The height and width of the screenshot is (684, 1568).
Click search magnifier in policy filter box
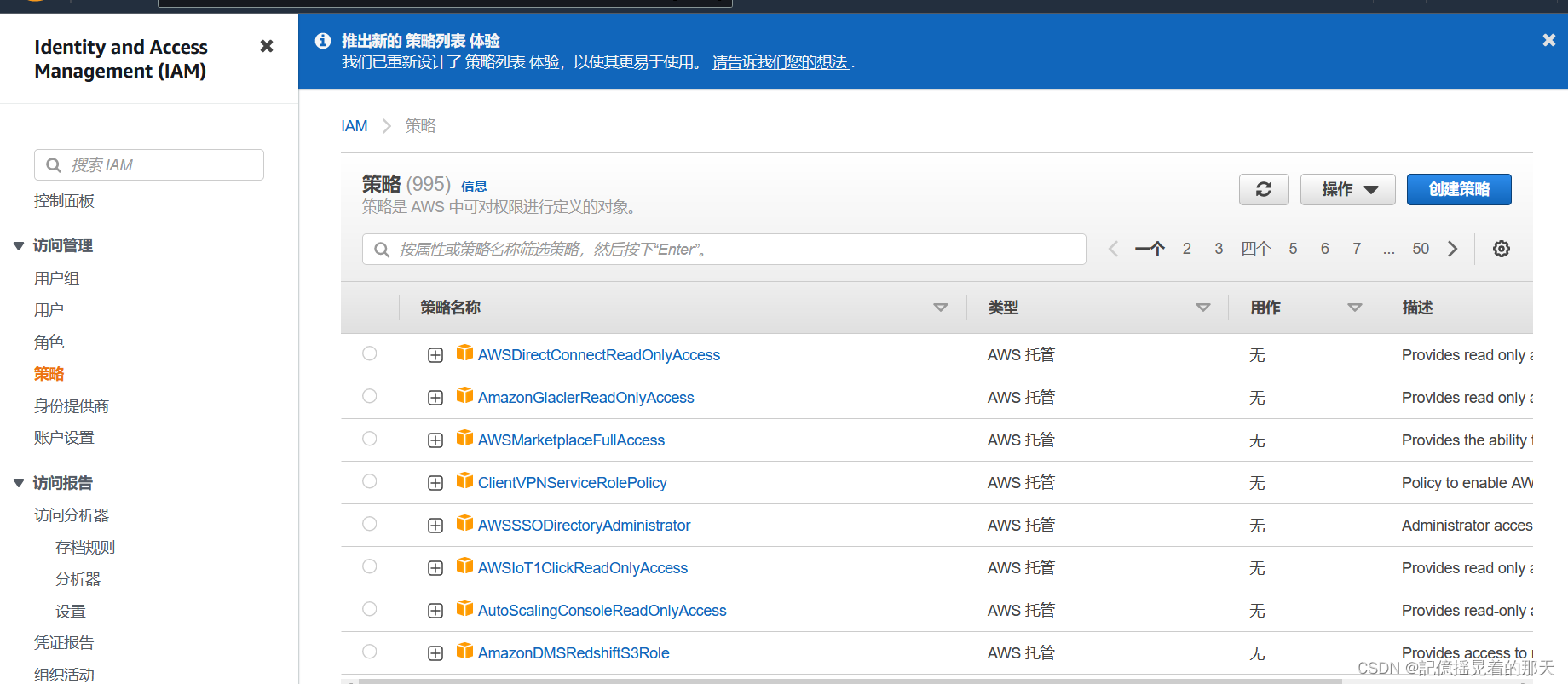[383, 250]
